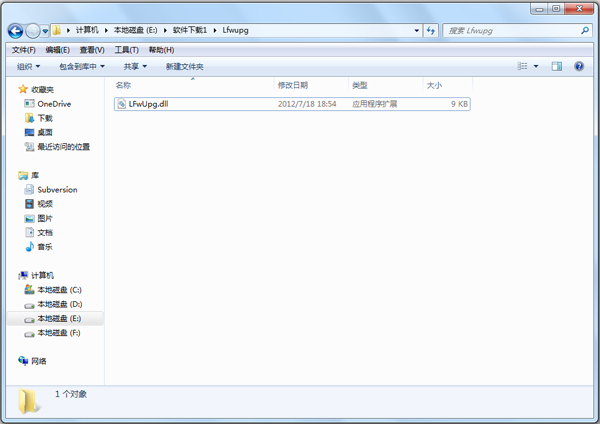
Task: Open OneDrive in the favorites sidebar
Action: tap(54, 104)
